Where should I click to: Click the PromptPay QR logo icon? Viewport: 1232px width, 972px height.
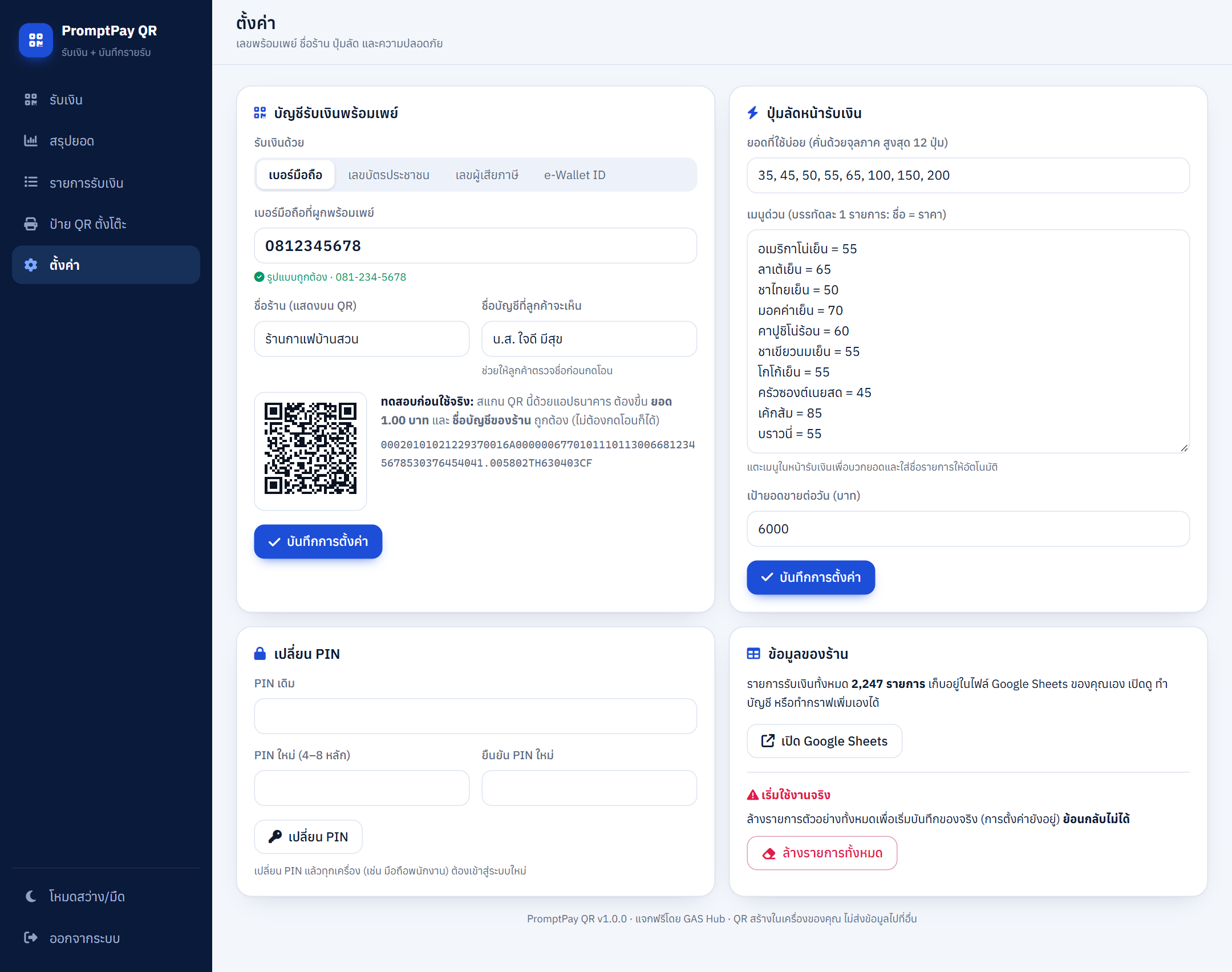36,40
